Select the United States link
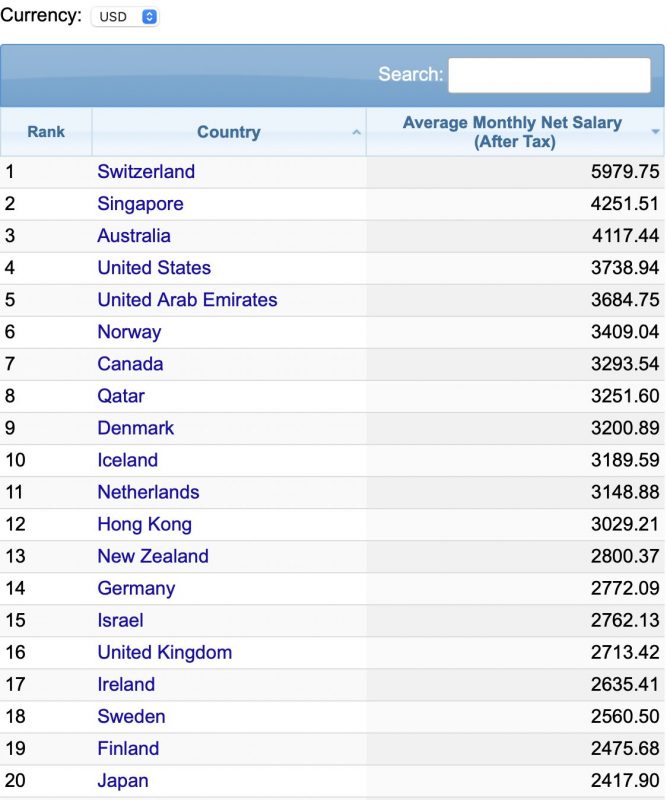667x800 pixels. pos(154,268)
